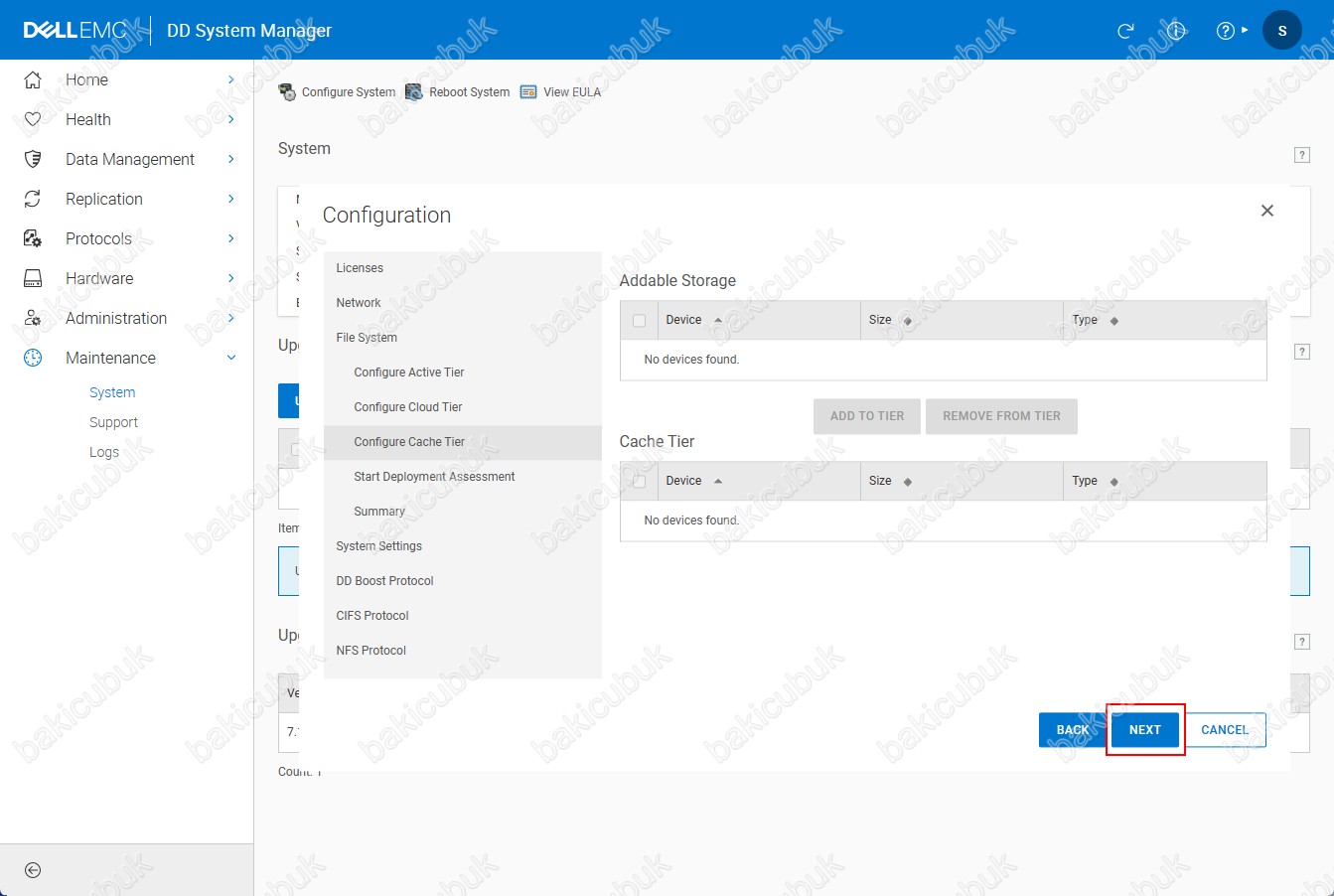Open Logs under Maintenance

[x=104, y=452]
